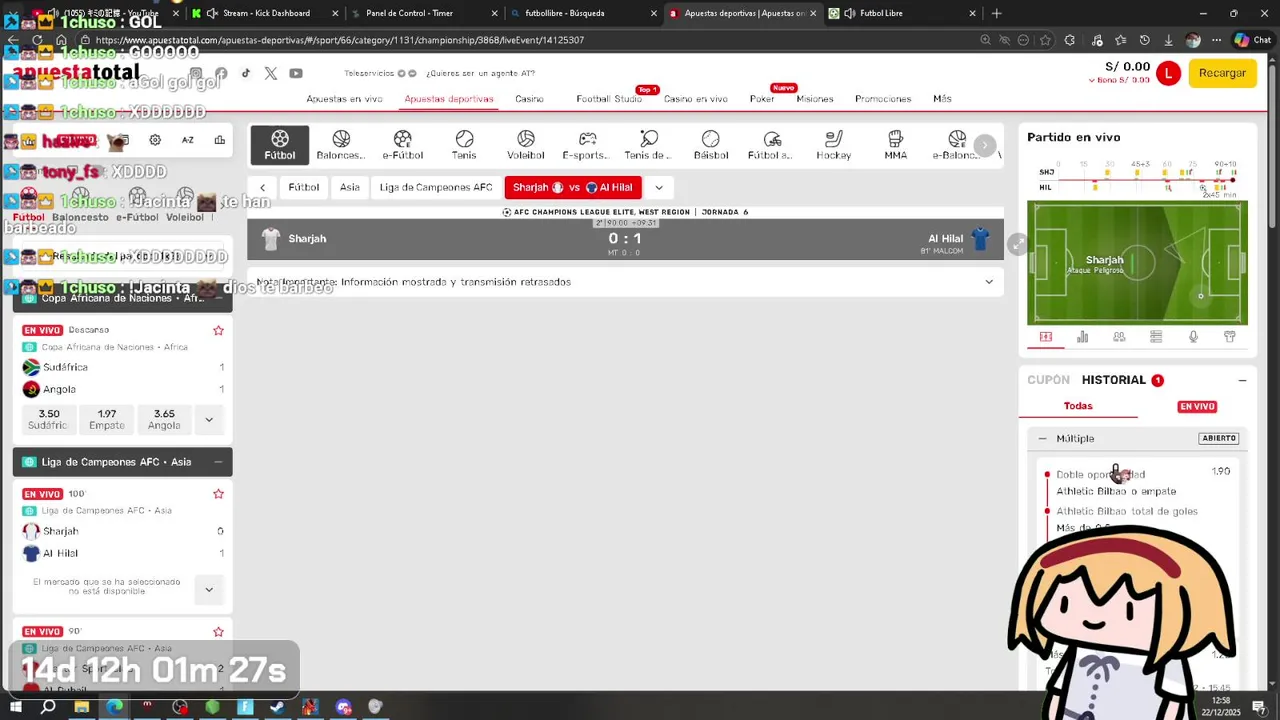Sort events with the A-Z icon

click(x=187, y=140)
